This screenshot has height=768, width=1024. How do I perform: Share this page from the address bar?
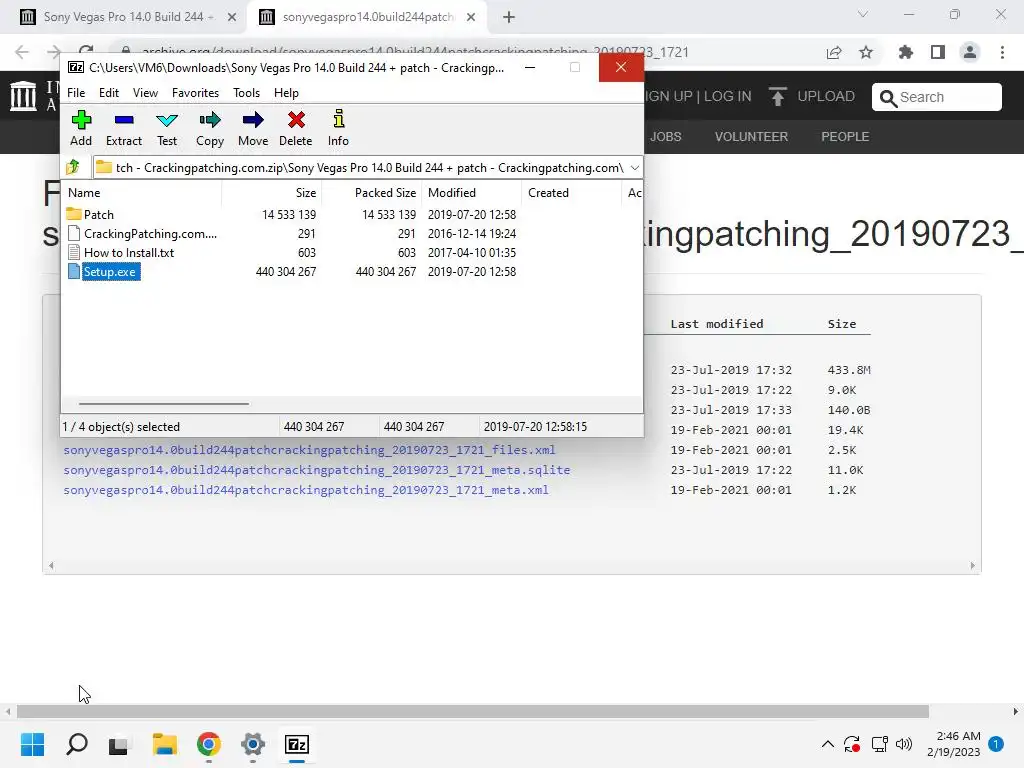[x=834, y=52]
